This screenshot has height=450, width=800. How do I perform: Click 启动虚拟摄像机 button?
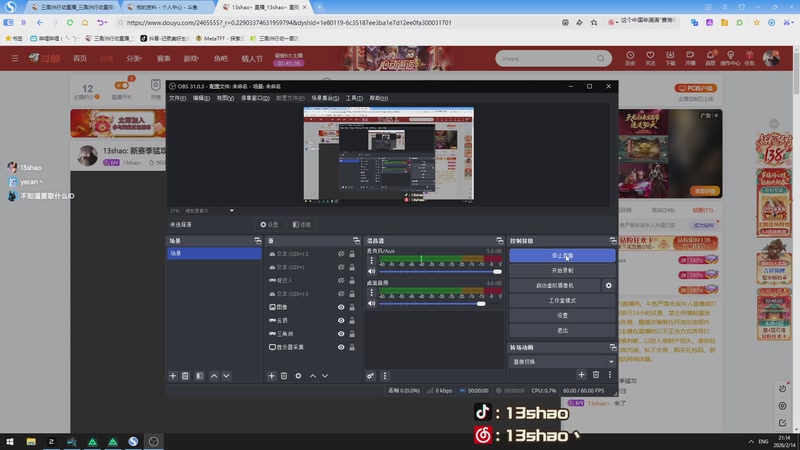[555, 286]
